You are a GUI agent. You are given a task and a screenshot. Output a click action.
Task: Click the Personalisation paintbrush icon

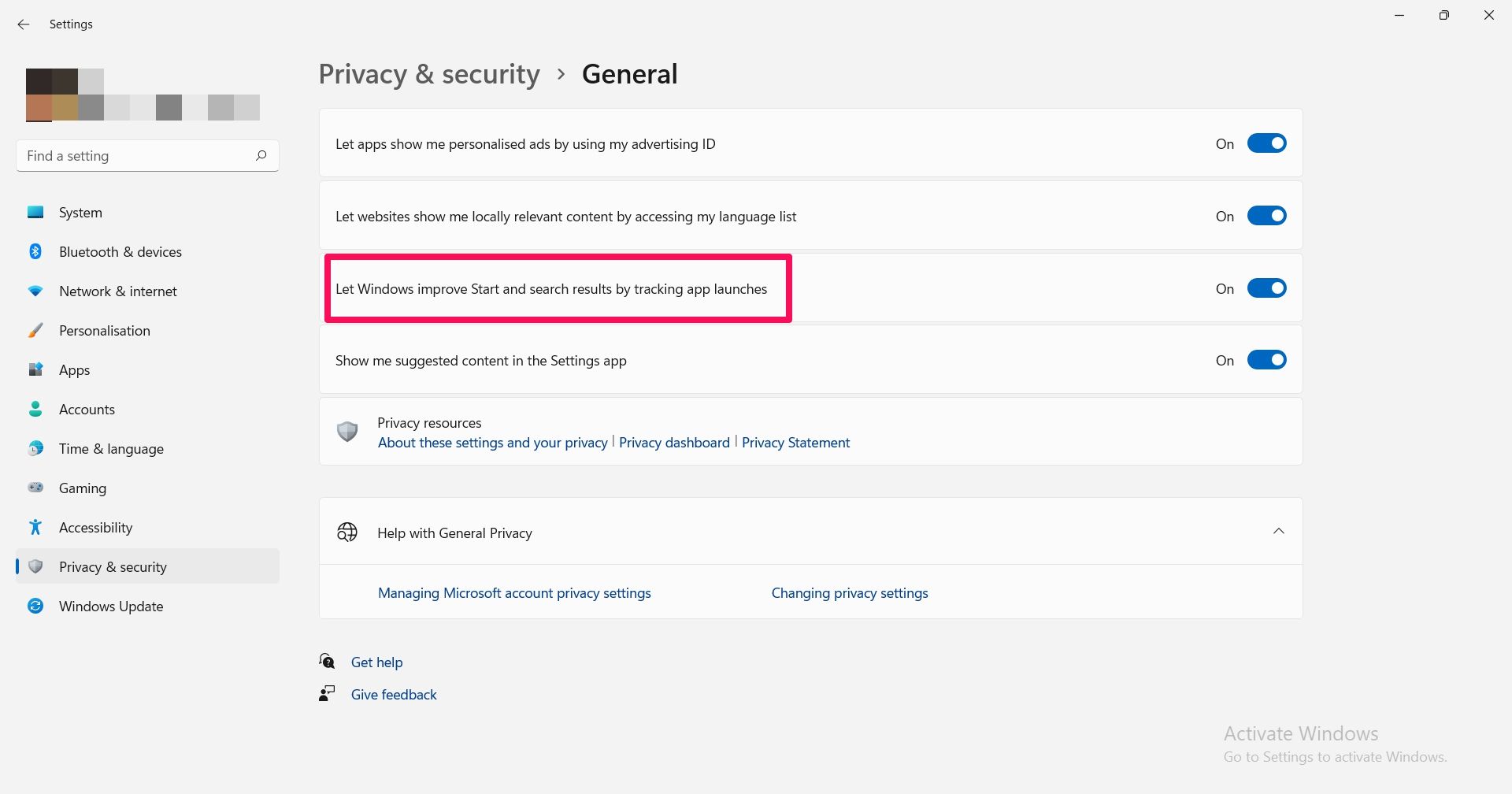(35, 330)
